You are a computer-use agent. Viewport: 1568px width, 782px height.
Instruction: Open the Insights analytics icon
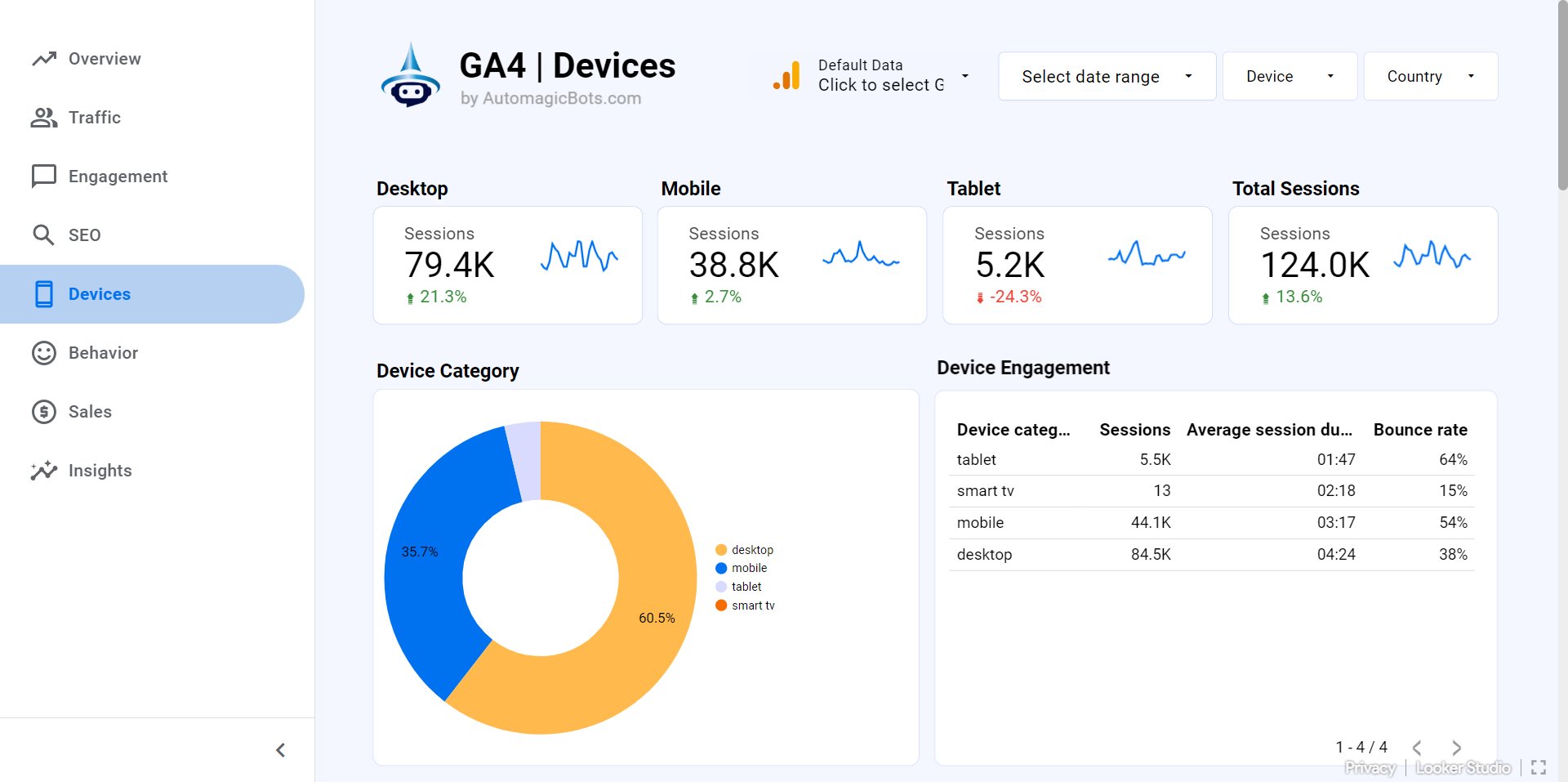click(43, 470)
